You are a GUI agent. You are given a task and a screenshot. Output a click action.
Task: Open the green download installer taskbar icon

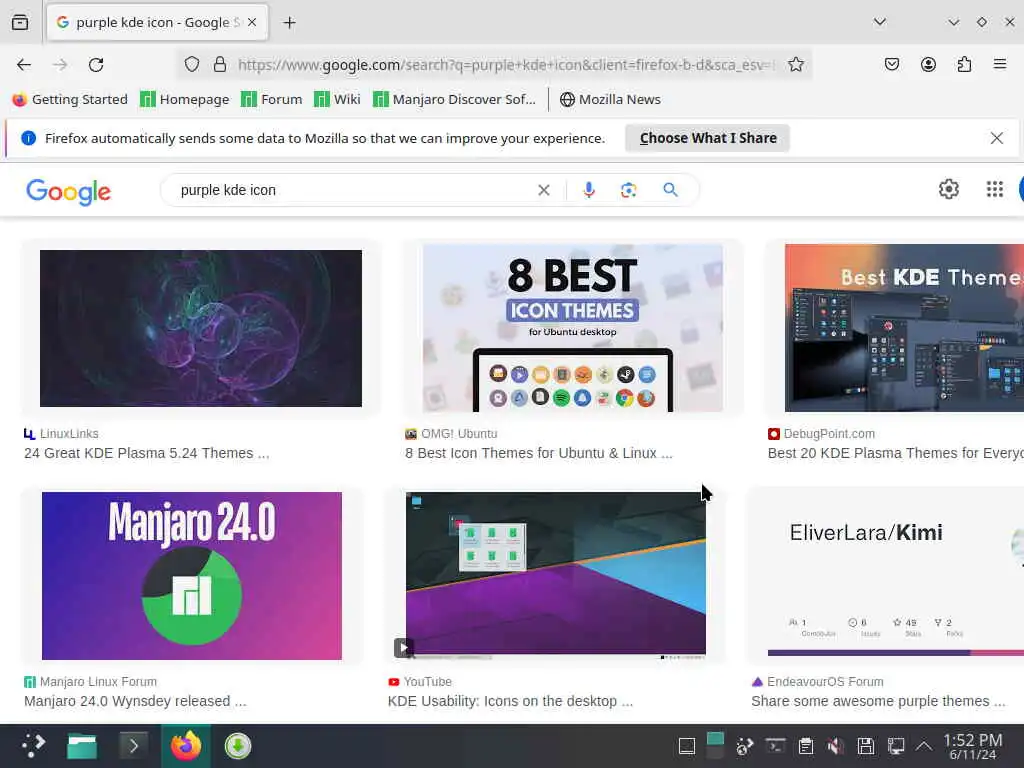(x=238, y=746)
